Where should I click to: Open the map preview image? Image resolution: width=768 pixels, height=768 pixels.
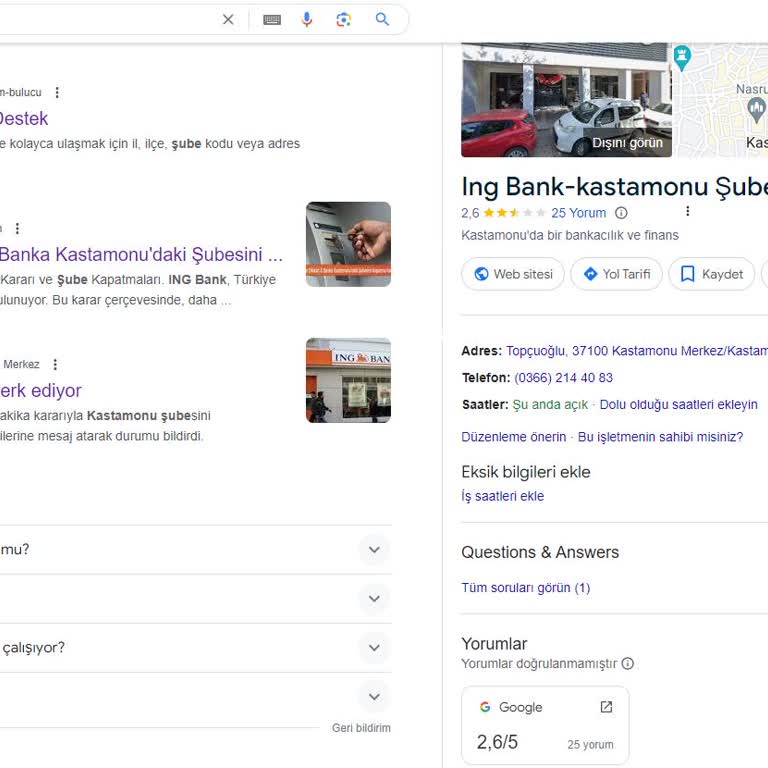[x=721, y=100]
